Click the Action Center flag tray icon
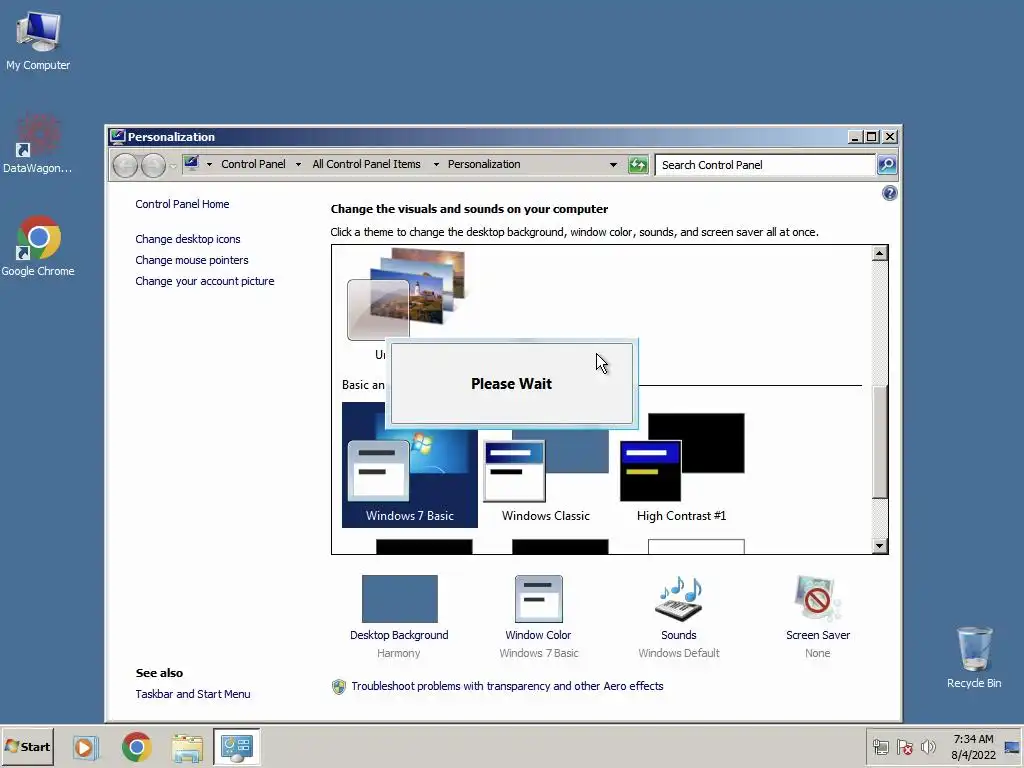1024x768 pixels. pyautogui.click(x=904, y=746)
